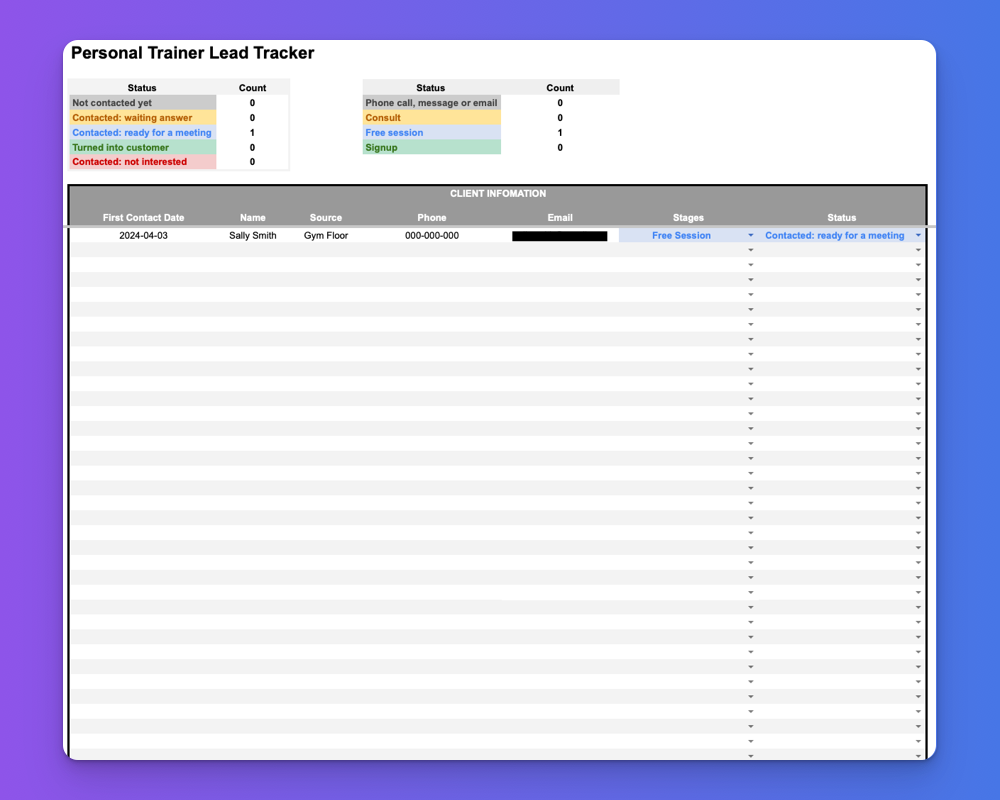Click the 'Consult' yellow status cell
The image size is (1000, 800).
click(x=431, y=117)
